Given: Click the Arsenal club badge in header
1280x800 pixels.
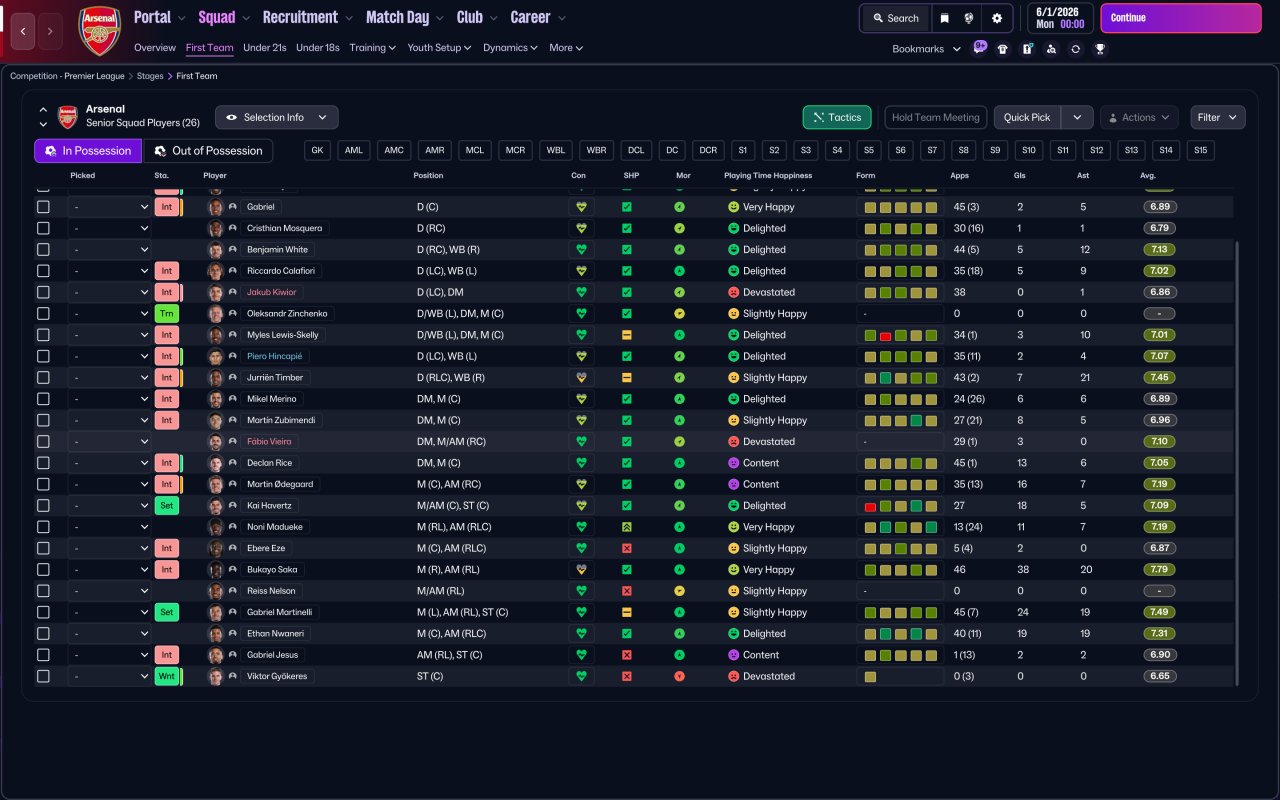Looking at the screenshot, I should coord(99,30).
